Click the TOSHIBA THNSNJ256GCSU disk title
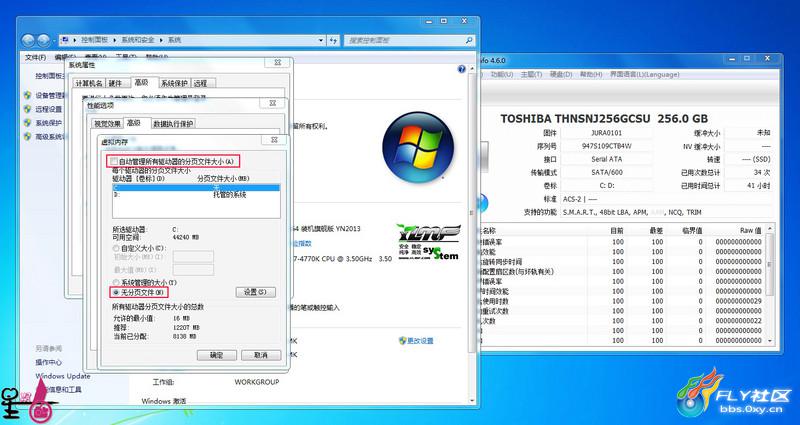800x425 pixels. click(x=604, y=118)
